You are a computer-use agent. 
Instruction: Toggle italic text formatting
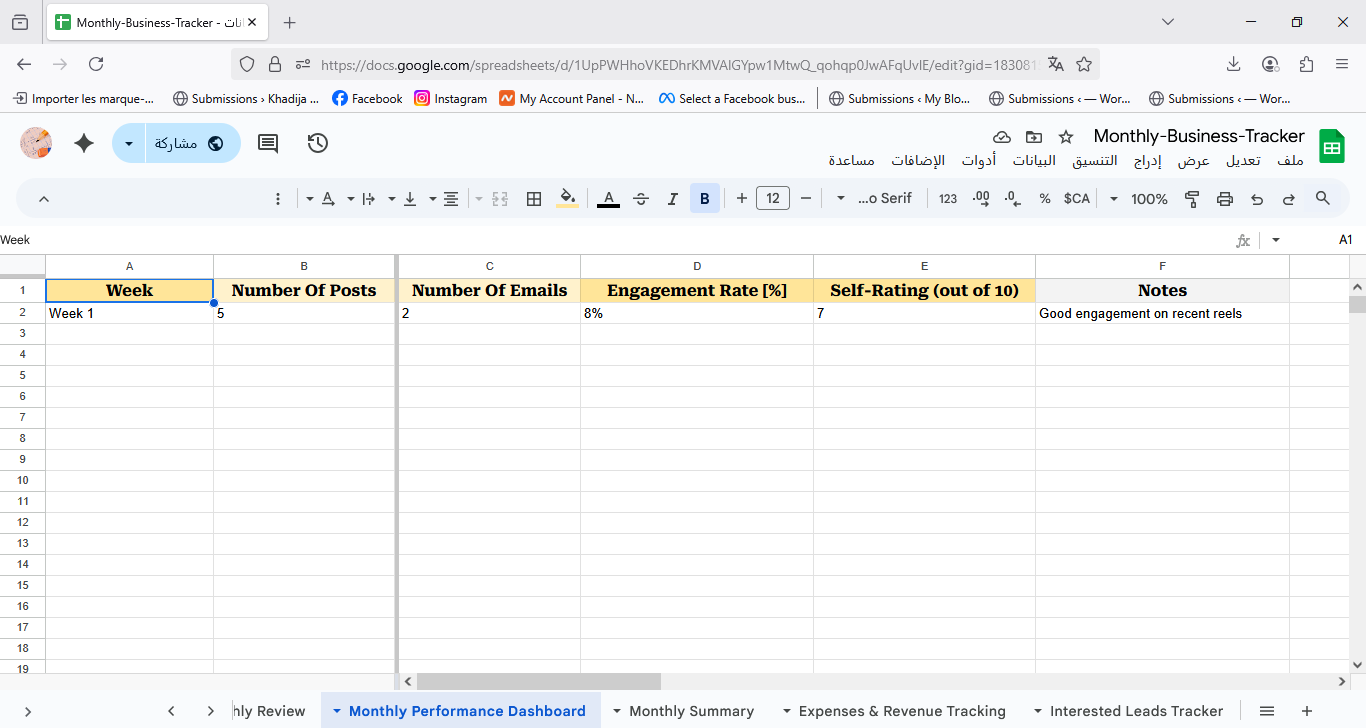coord(673,199)
